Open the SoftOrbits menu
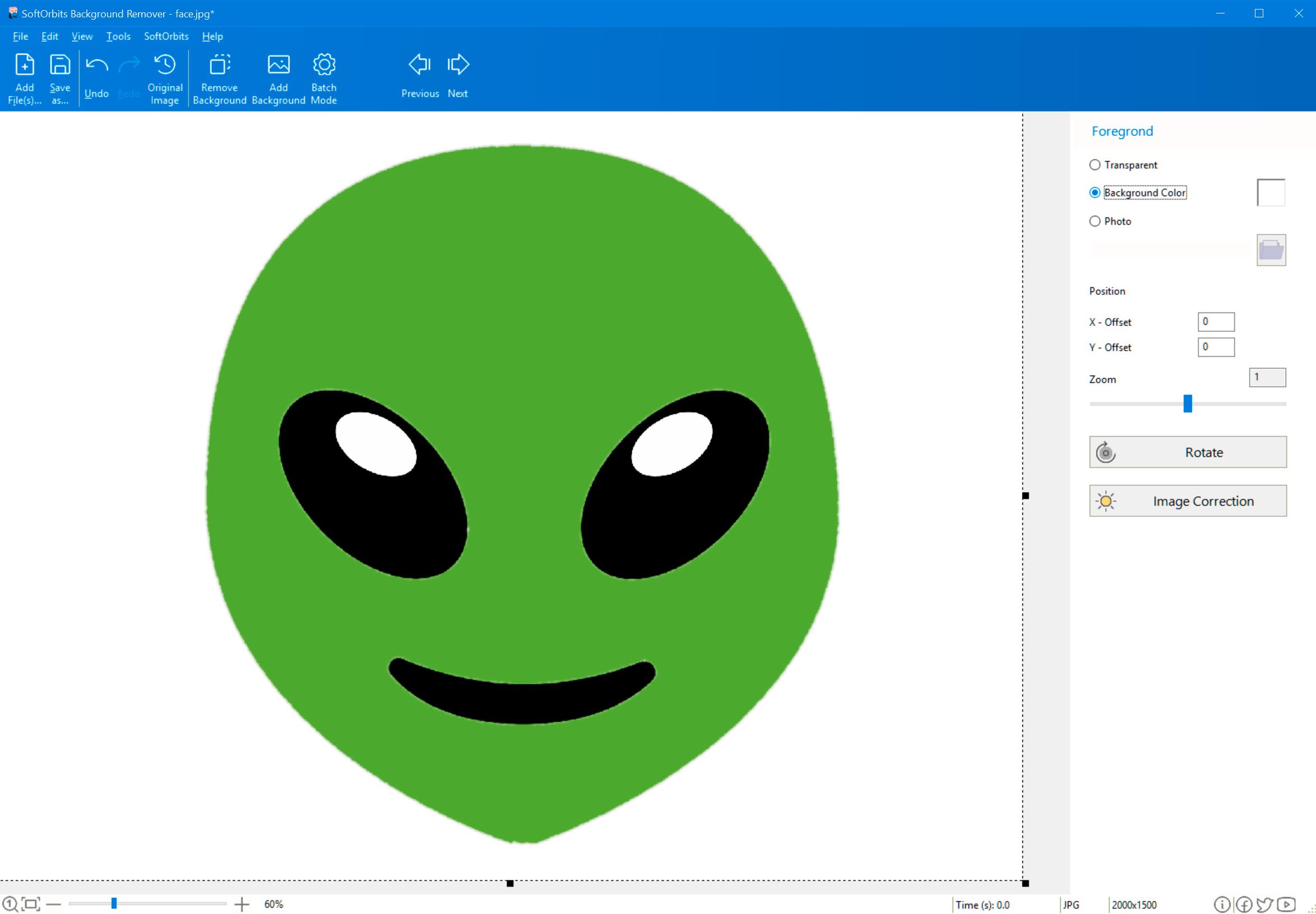This screenshot has width=1316, height=914. tap(166, 36)
